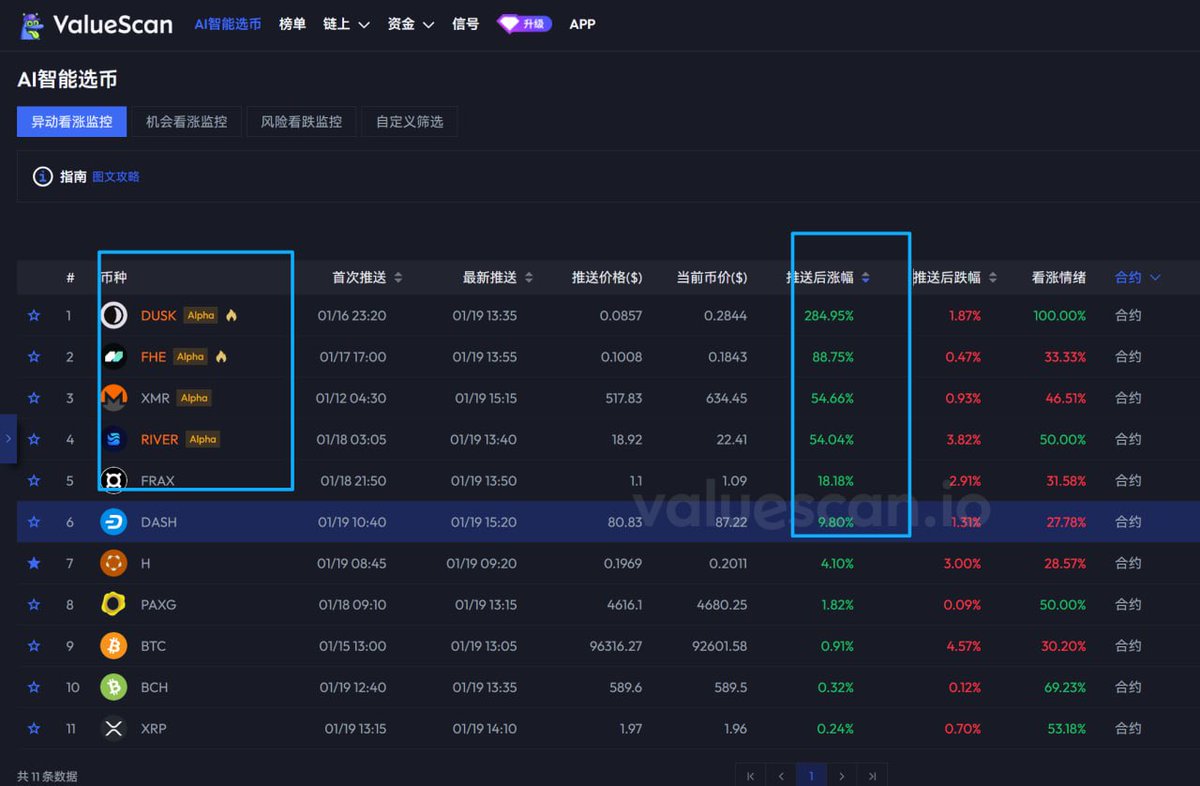Go to the next page arrow

(x=842, y=776)
